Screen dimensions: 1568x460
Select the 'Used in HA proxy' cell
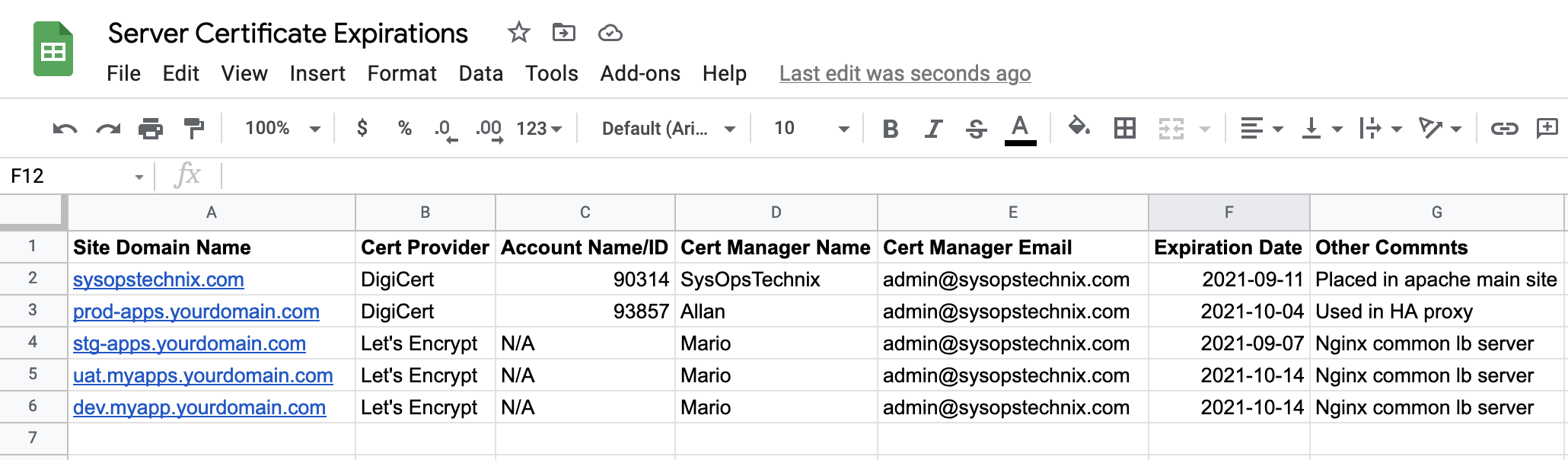point(1437,311)
